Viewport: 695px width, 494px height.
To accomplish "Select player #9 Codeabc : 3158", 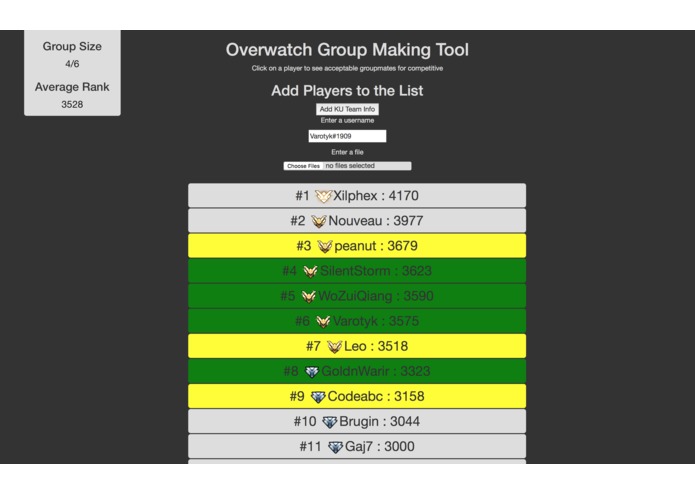I will click(357, 396).
